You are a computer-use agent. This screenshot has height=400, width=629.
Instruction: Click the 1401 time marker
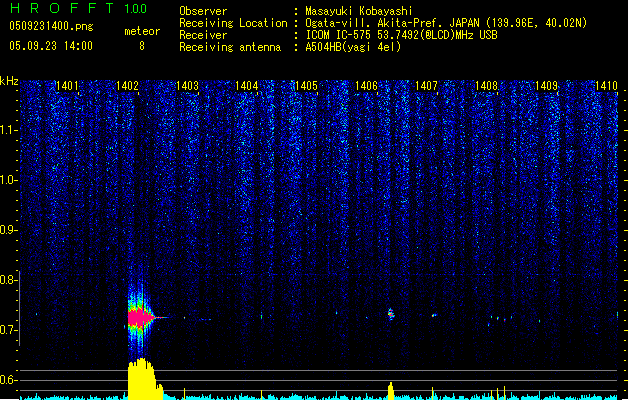coord(67,86)
